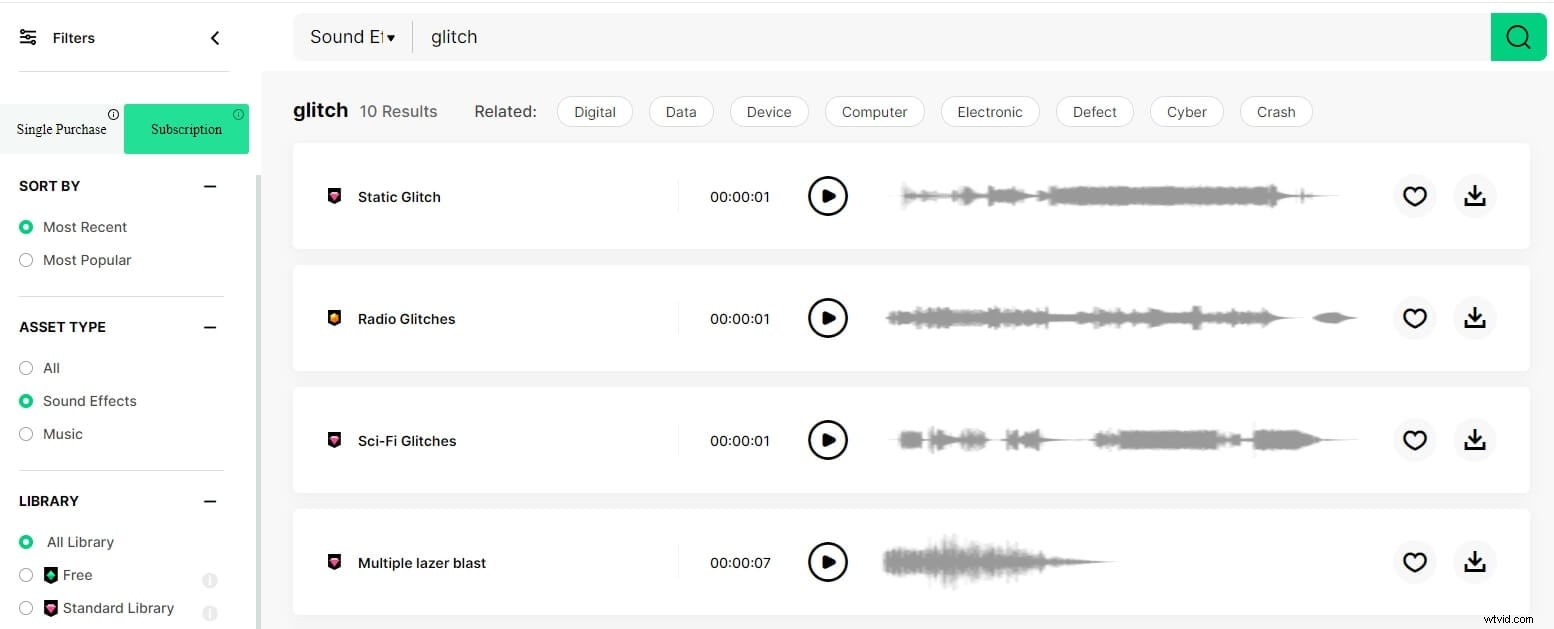Select the Most Popular sort option
The image size is (1554, 629).
coord(26,260)
